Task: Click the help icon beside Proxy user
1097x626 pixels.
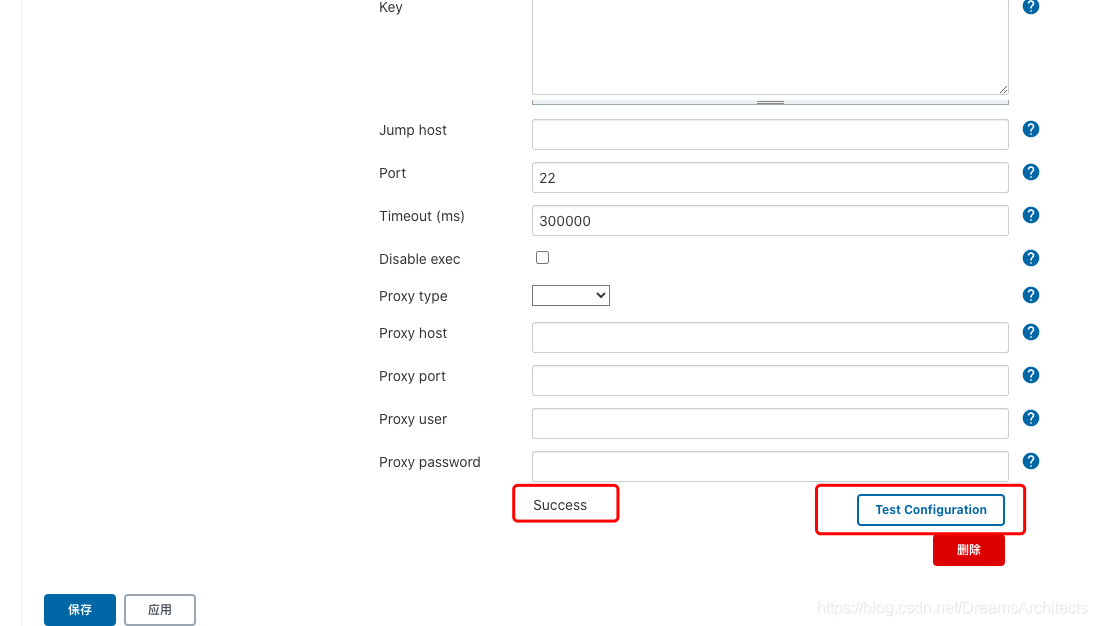Action: (x=1031, y=418)
